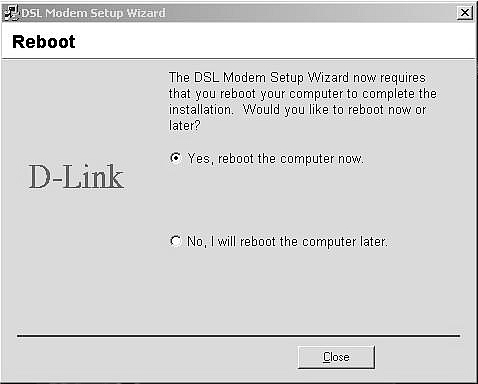Image resolution: width=478 pixels, height=384 pixels.
Task: Click the 'No, I will reboot the computer later.' label text
Action: [288, 241]
